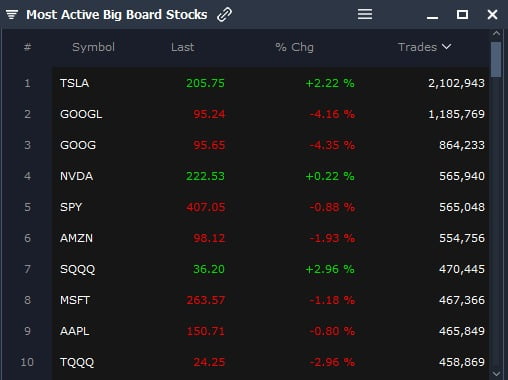Select the AAPL symbol
Image resolution: width=508 pixels, height=380 pixels.
[75, 331]
